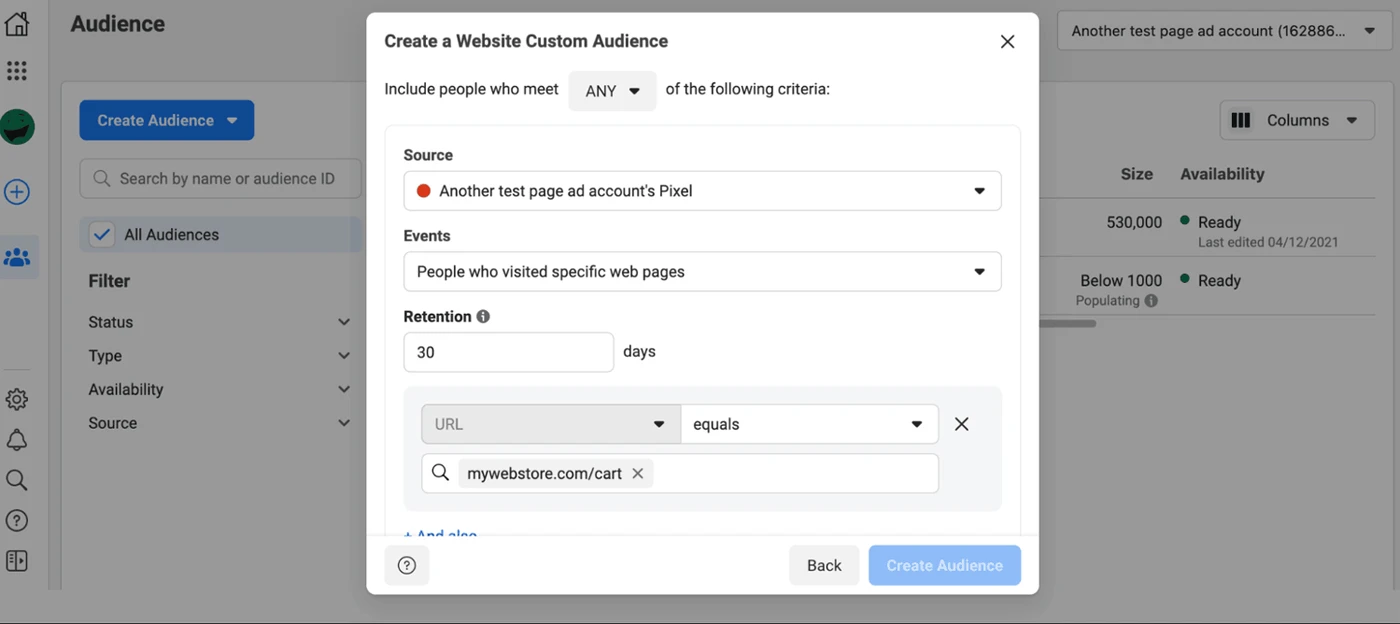Click the Below 1000 size cell
Viewport: 1400px width, 624px height.
coord(1121,281)
